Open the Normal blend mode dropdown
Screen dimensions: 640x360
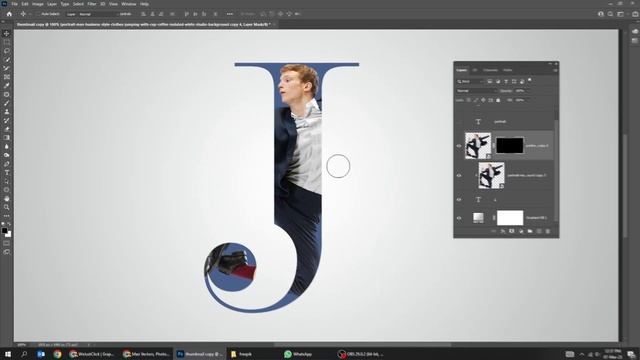pyautogui.click(x=476, y=91)
